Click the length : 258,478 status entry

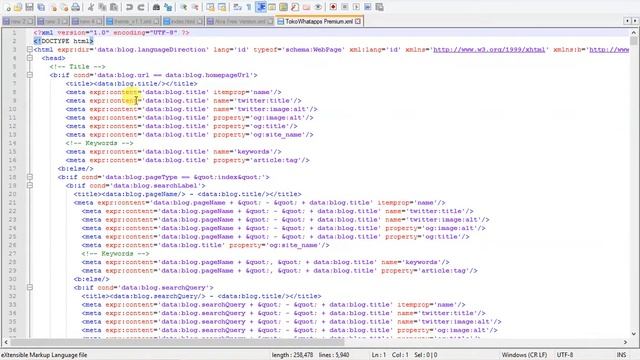click(x=292, y=355)
